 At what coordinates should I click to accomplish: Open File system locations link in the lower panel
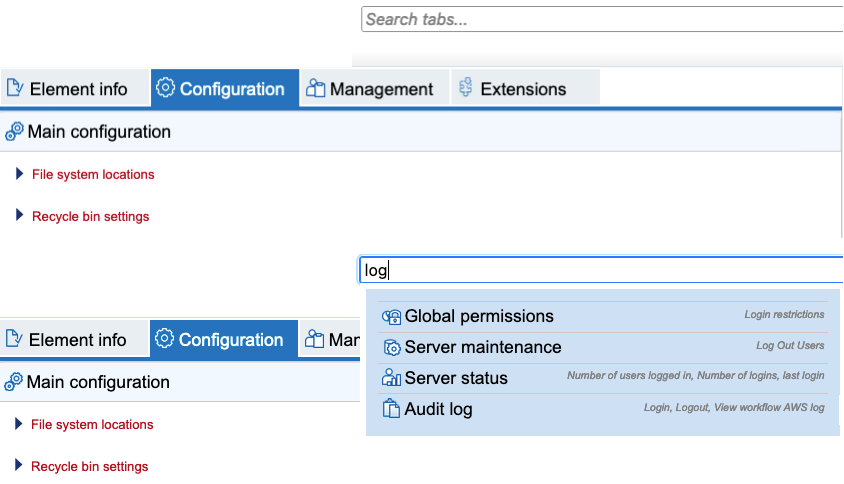[92, 424]
